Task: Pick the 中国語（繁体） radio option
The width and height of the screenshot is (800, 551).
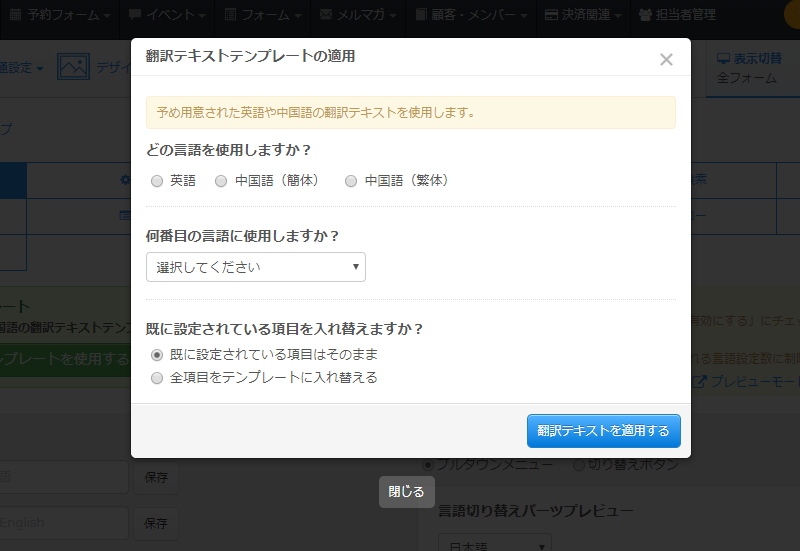Action: click(x=351, y=181)
